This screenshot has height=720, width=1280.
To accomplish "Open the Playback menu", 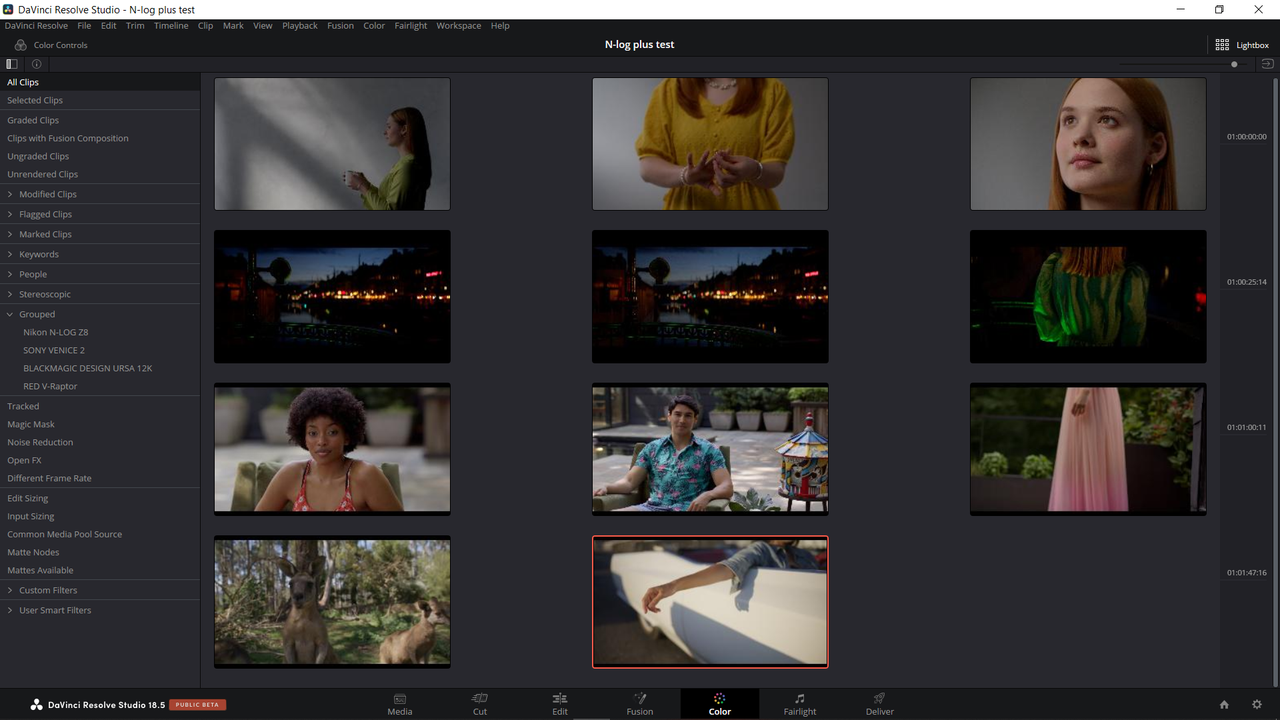I will (x=299, y=26).
